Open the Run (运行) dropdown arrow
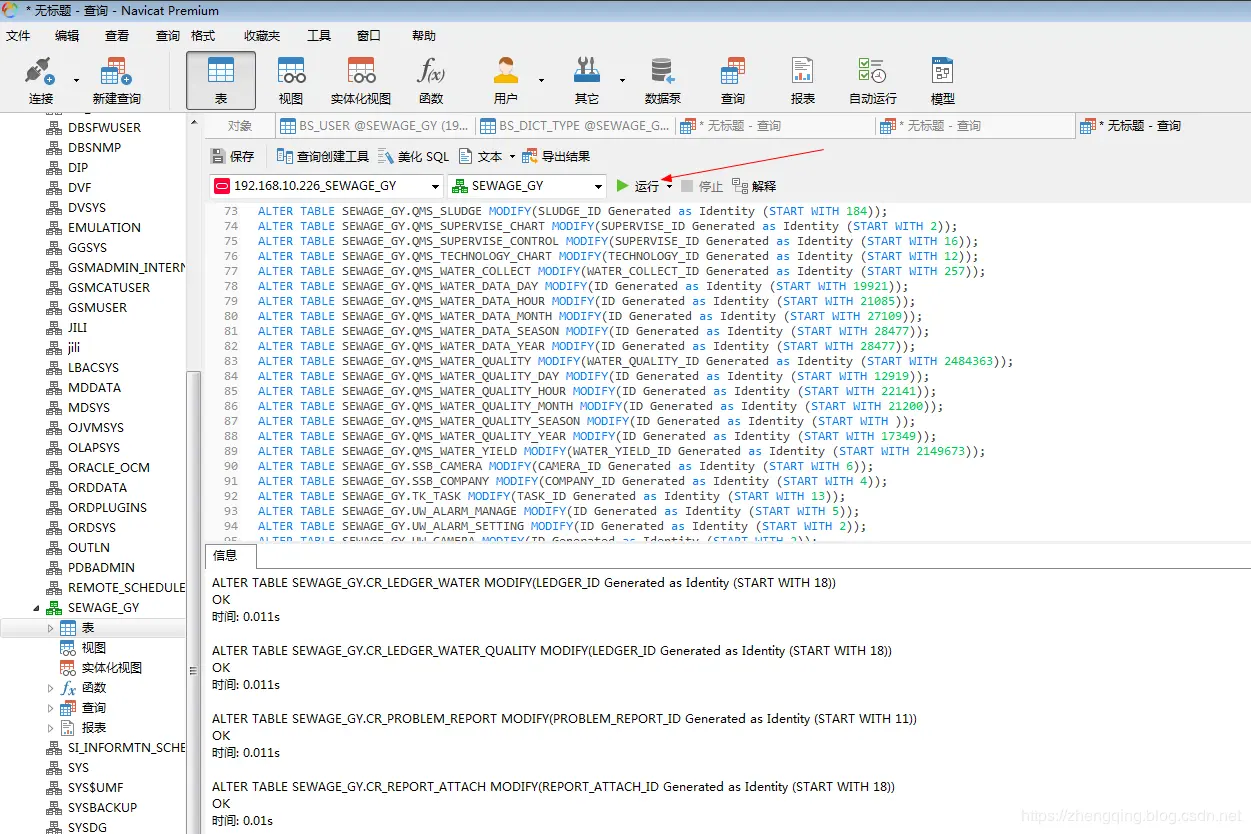 click(x=669, y=187)
